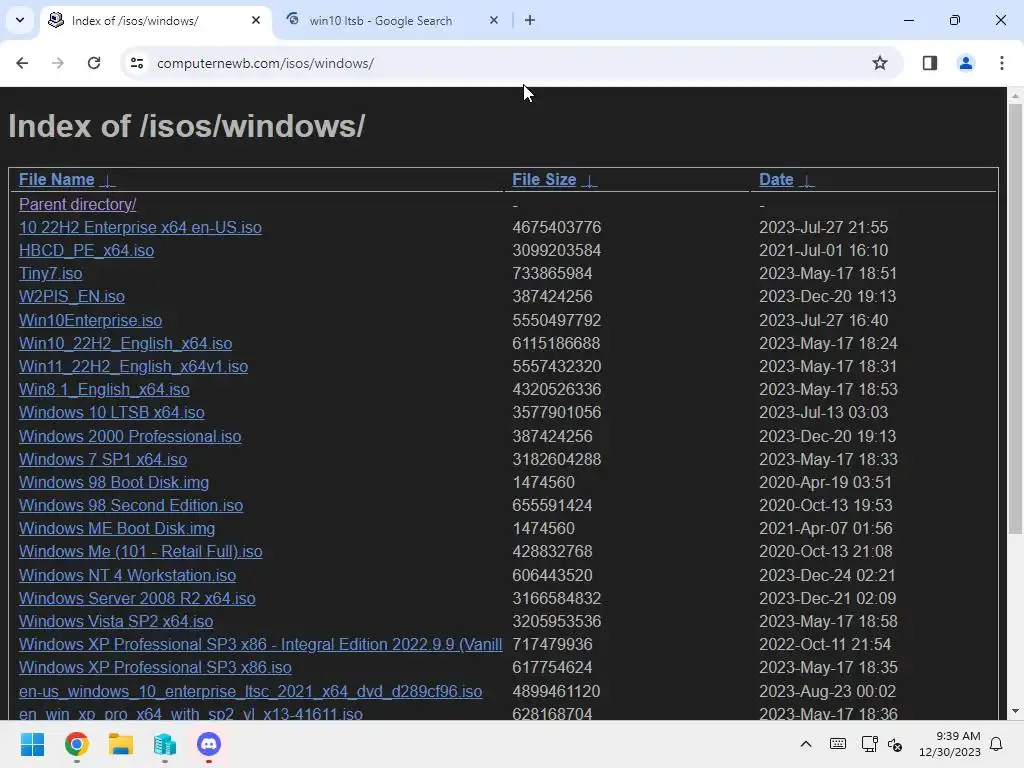Screen dimensions: 1024x768
Task: Select date 2023-Jul-13 03:03
Action: click(x=823, y=413)
